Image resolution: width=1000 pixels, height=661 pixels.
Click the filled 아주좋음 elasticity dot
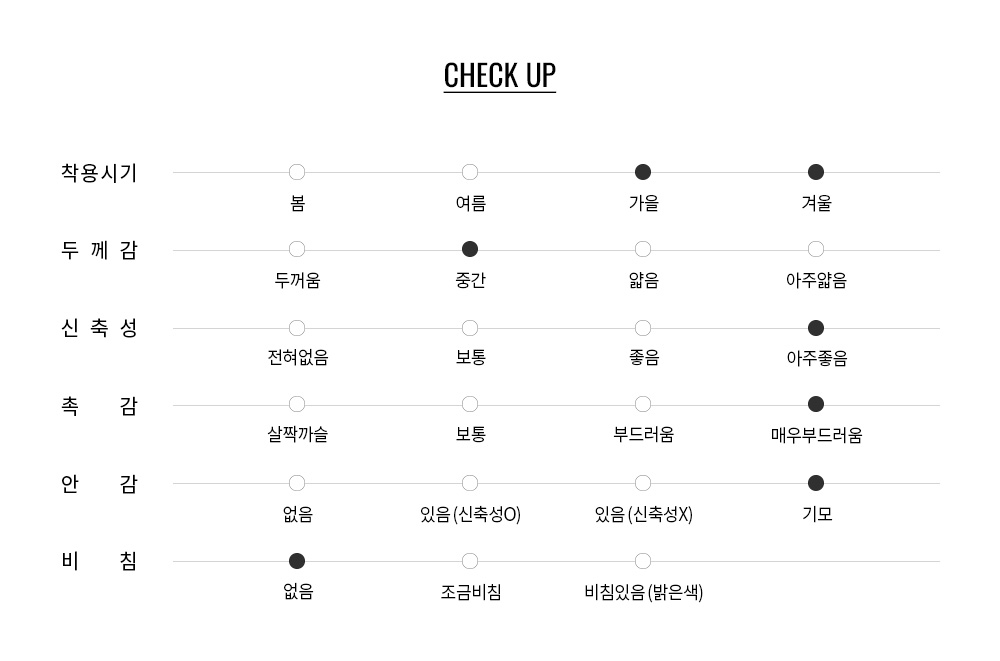pos(816,328)
